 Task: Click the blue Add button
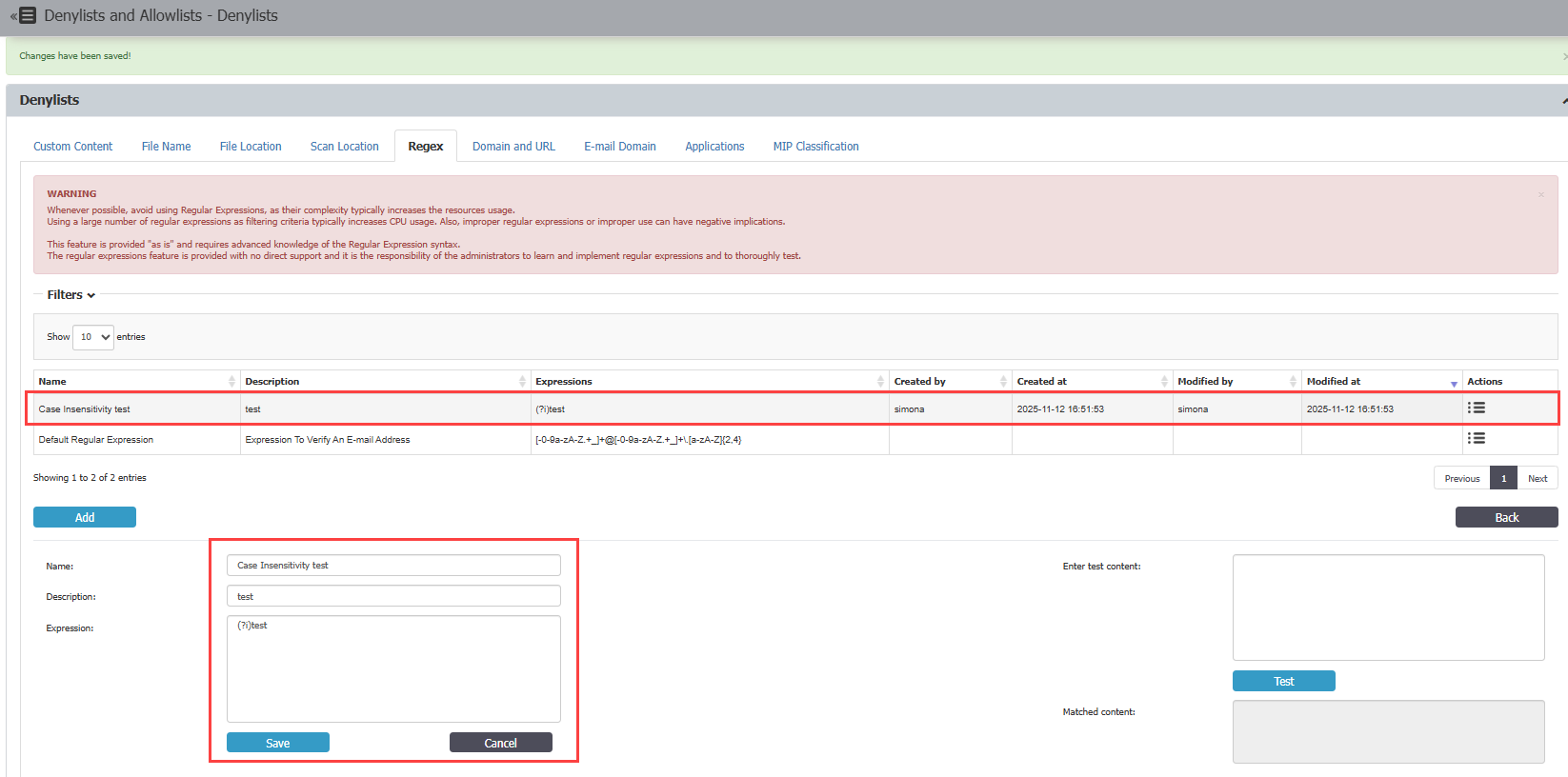coord(85,517)
